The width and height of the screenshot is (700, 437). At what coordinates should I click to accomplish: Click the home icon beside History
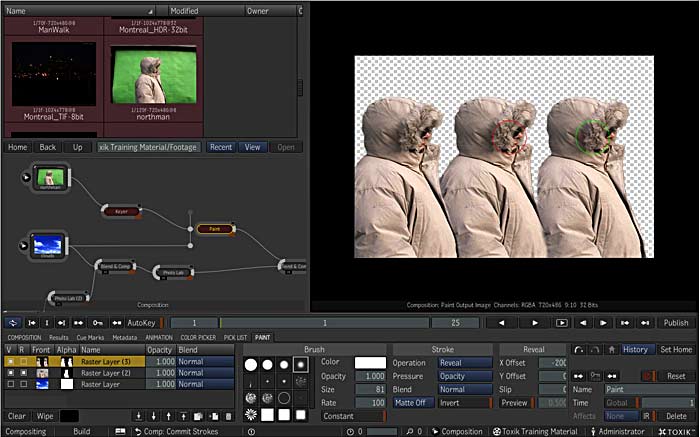(x=612, y=349)
